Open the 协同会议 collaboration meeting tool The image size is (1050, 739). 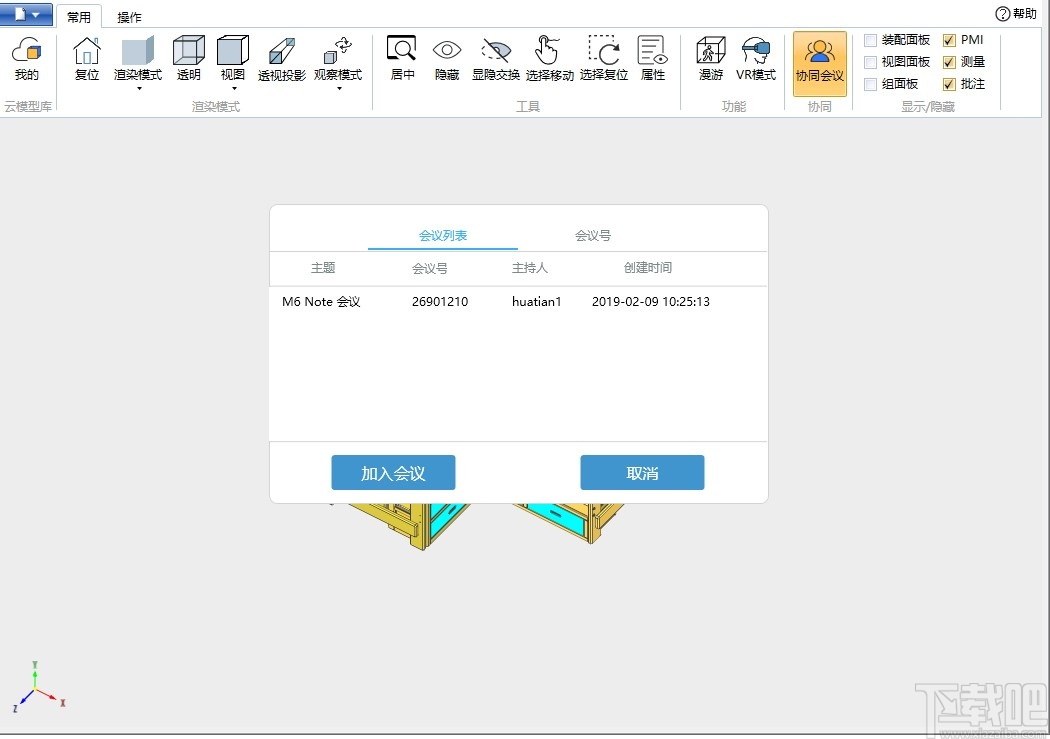tap(819, 62)
